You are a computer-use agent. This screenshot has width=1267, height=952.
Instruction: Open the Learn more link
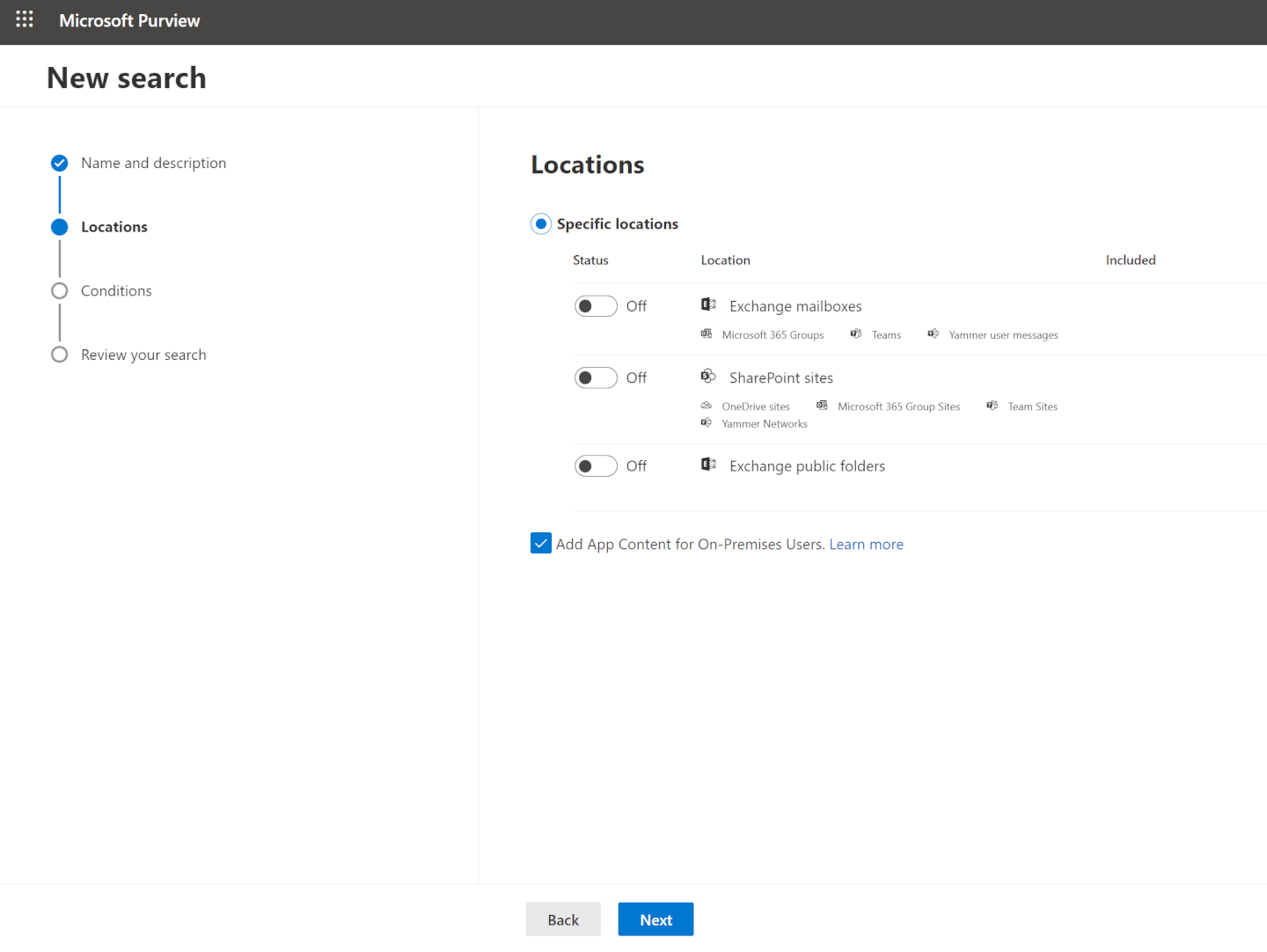(x=866, y=544)
